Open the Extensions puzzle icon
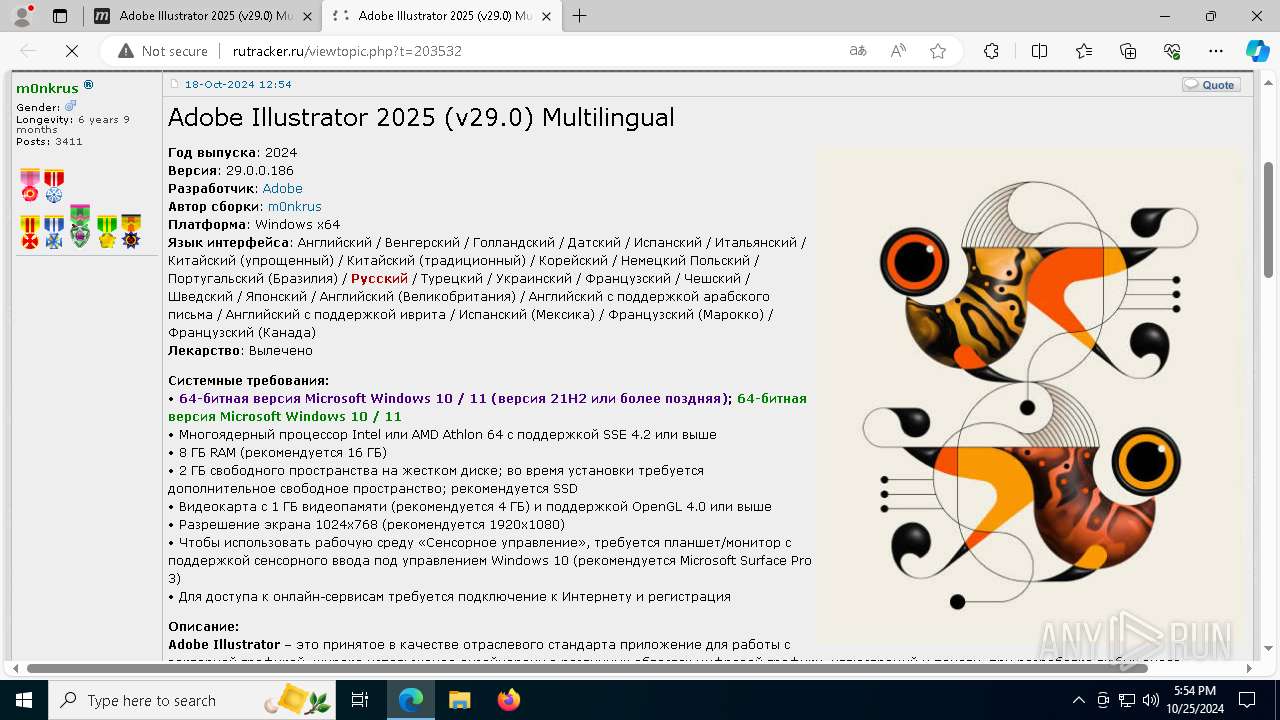The width and height of the screenshot is (1280, 720). [991, 51]
